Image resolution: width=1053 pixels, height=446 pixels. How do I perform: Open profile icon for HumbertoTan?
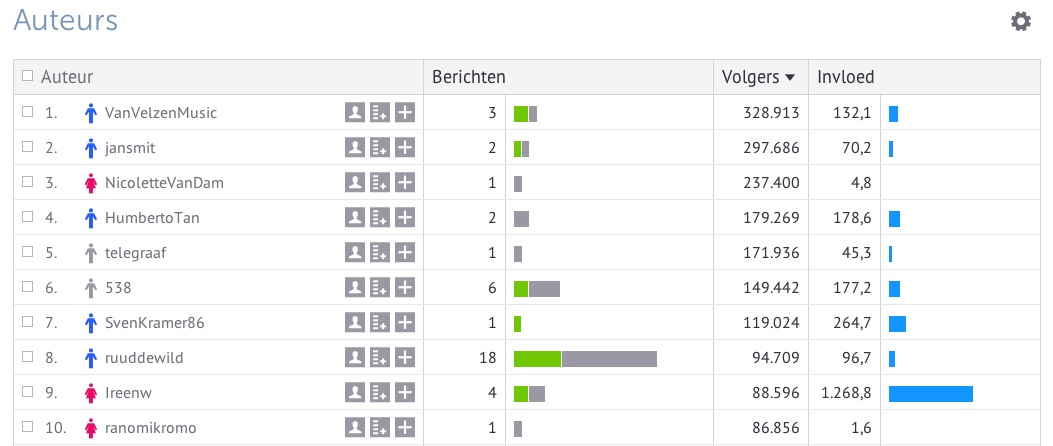click(354, 218)
